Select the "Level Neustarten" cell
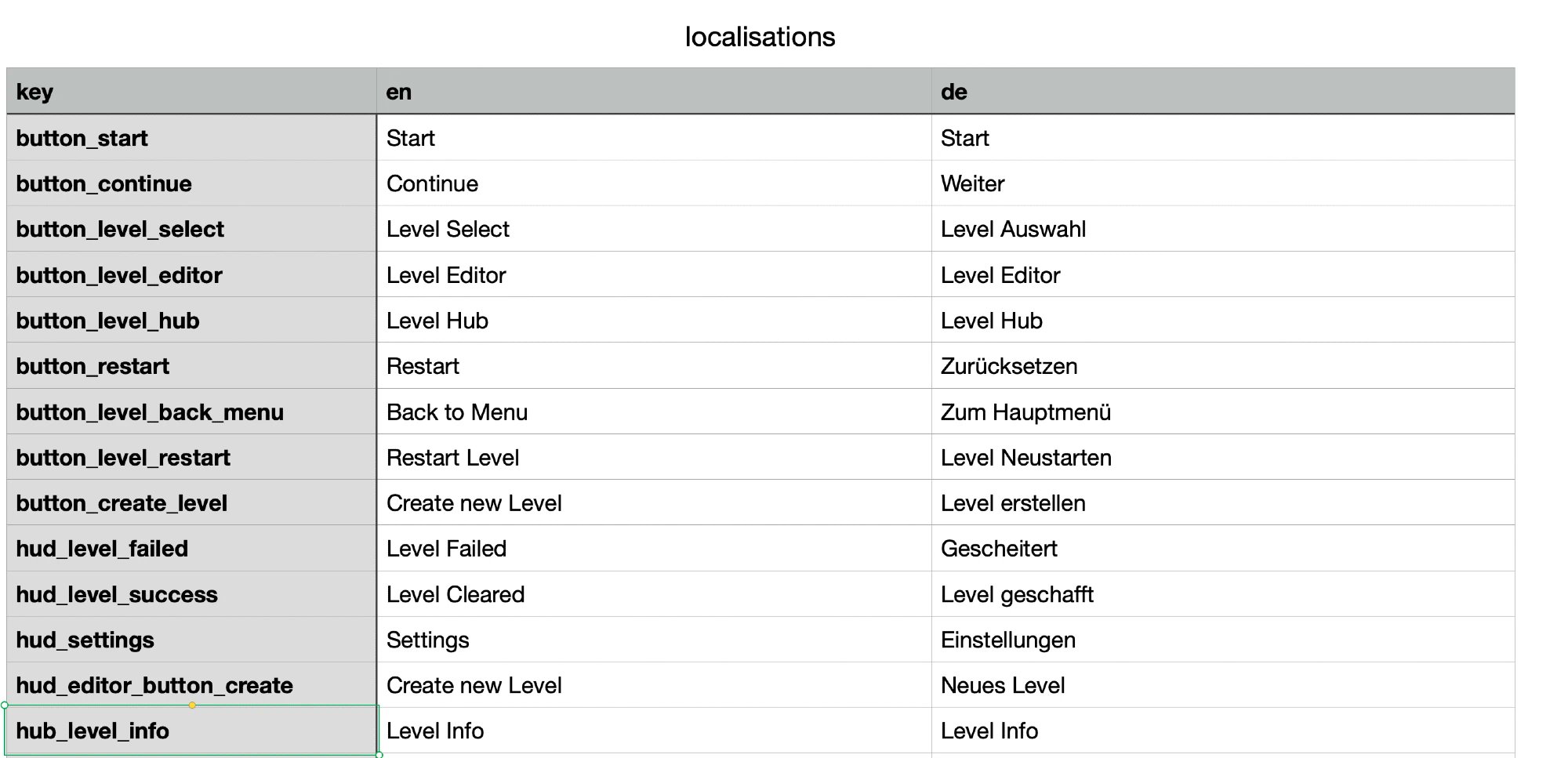The image size is (1568, 758). [1222, 458]
